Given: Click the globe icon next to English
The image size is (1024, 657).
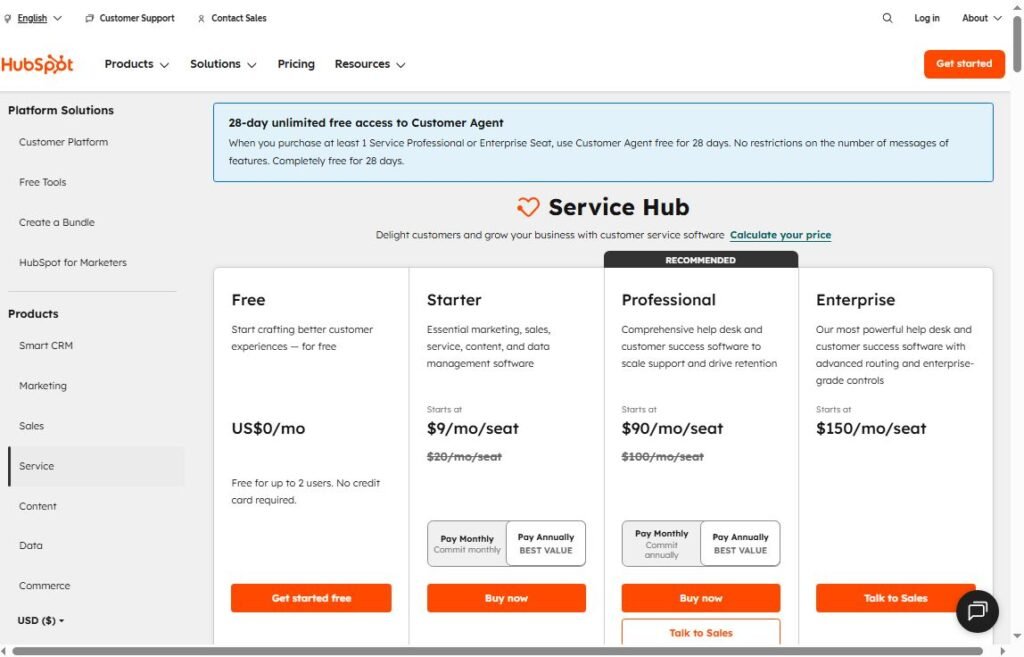Looking at the screenshot, I should 8,17.
